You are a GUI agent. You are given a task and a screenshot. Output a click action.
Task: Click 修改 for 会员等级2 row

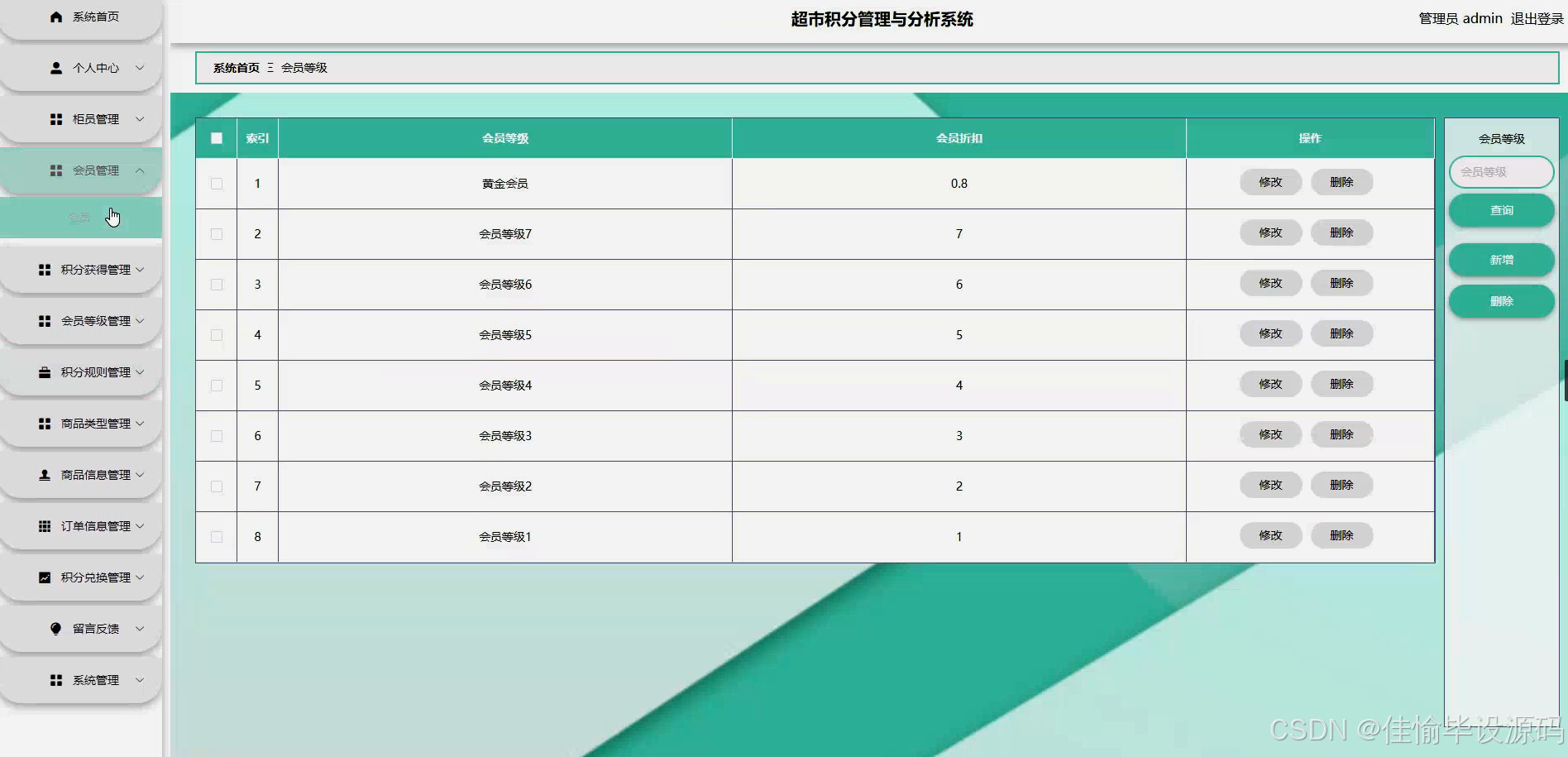1271,485
